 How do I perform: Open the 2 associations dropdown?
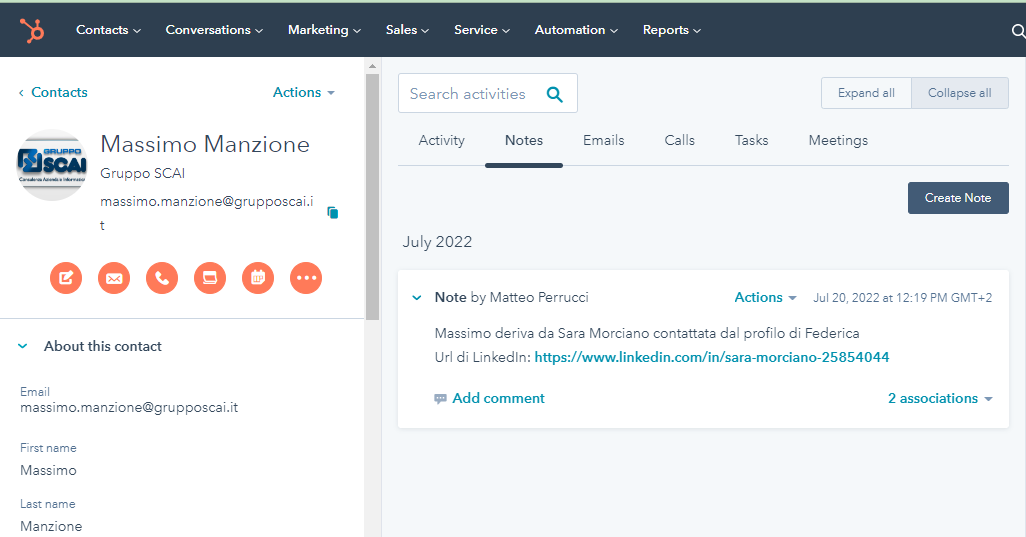tap(940, 398)
